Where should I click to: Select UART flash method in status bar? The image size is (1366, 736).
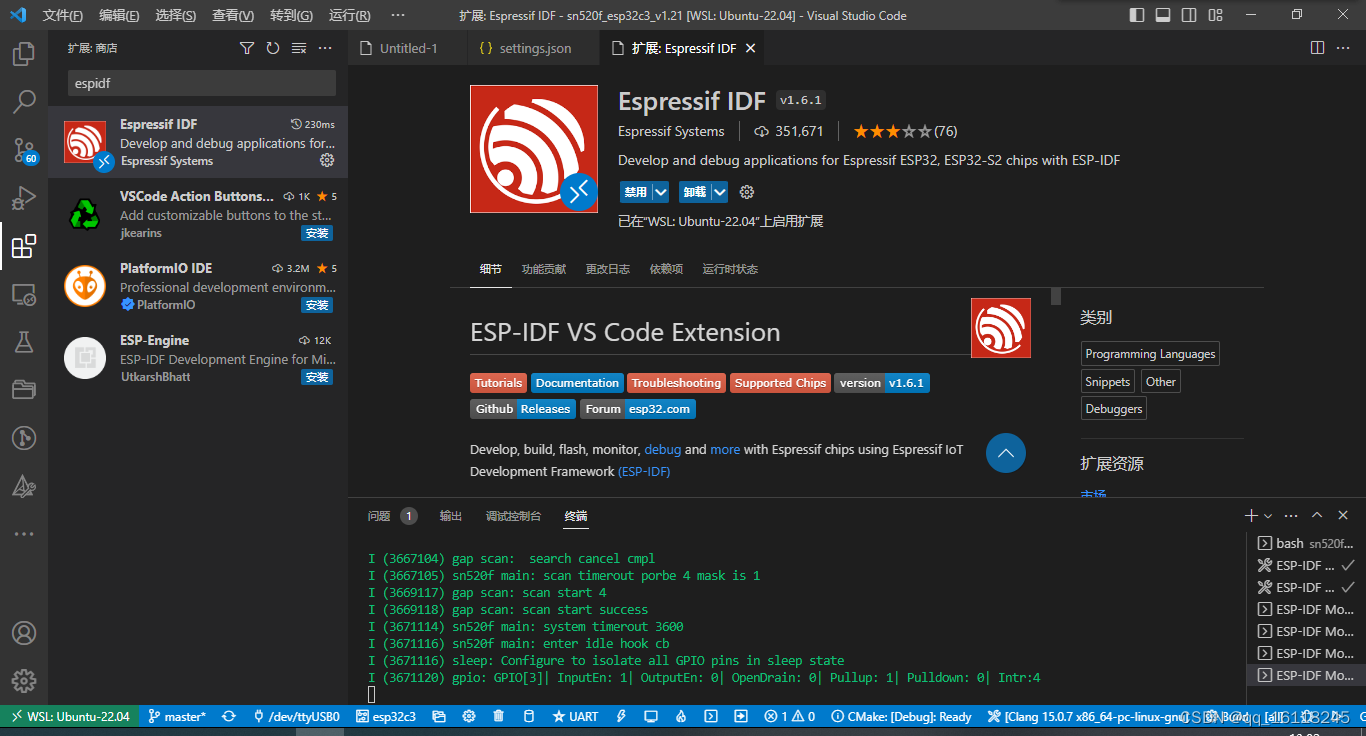tap(575, 716)
